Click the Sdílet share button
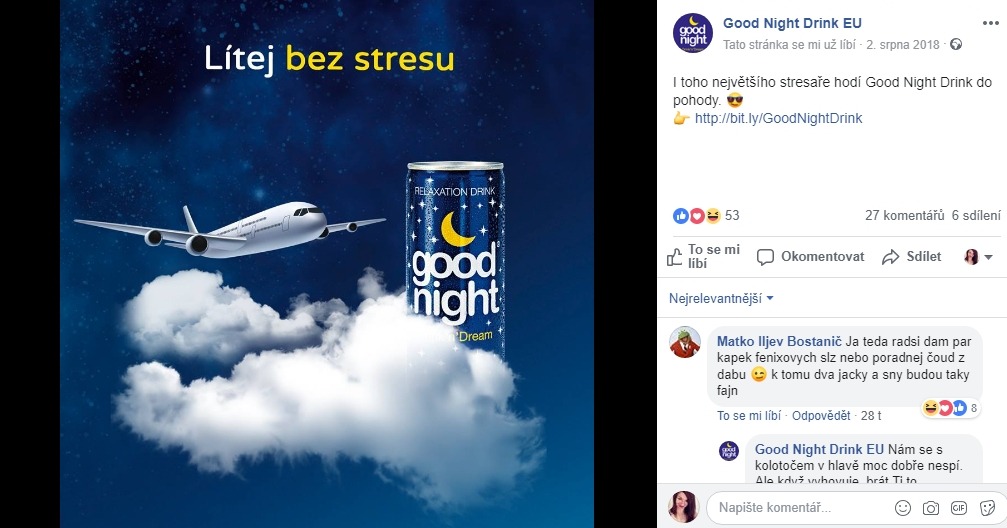1007x528 pixels. click(x=911, y=257)
